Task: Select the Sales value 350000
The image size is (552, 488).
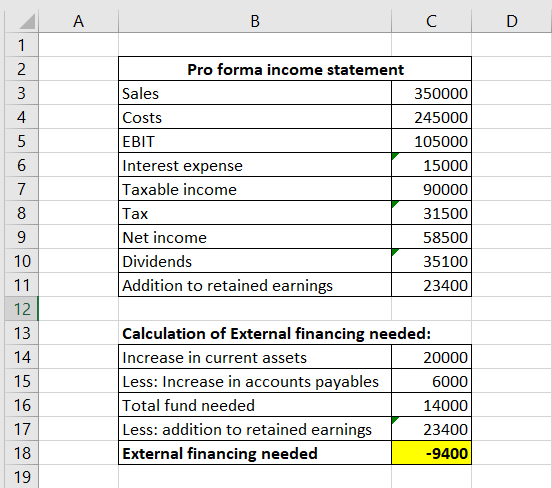Action: pyautogui.click(x=431, y=93)
